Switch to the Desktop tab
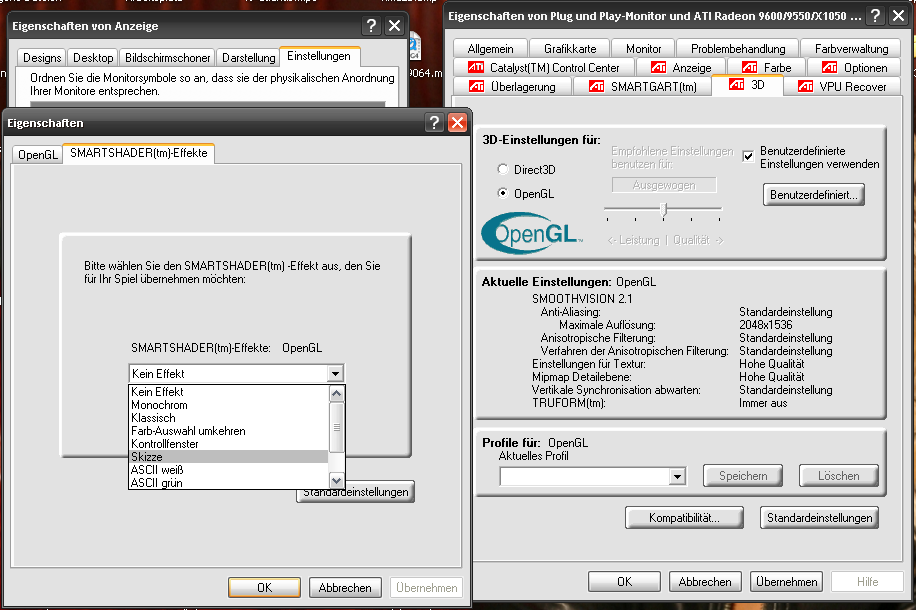The image size is (916, 610). (93, 57)
